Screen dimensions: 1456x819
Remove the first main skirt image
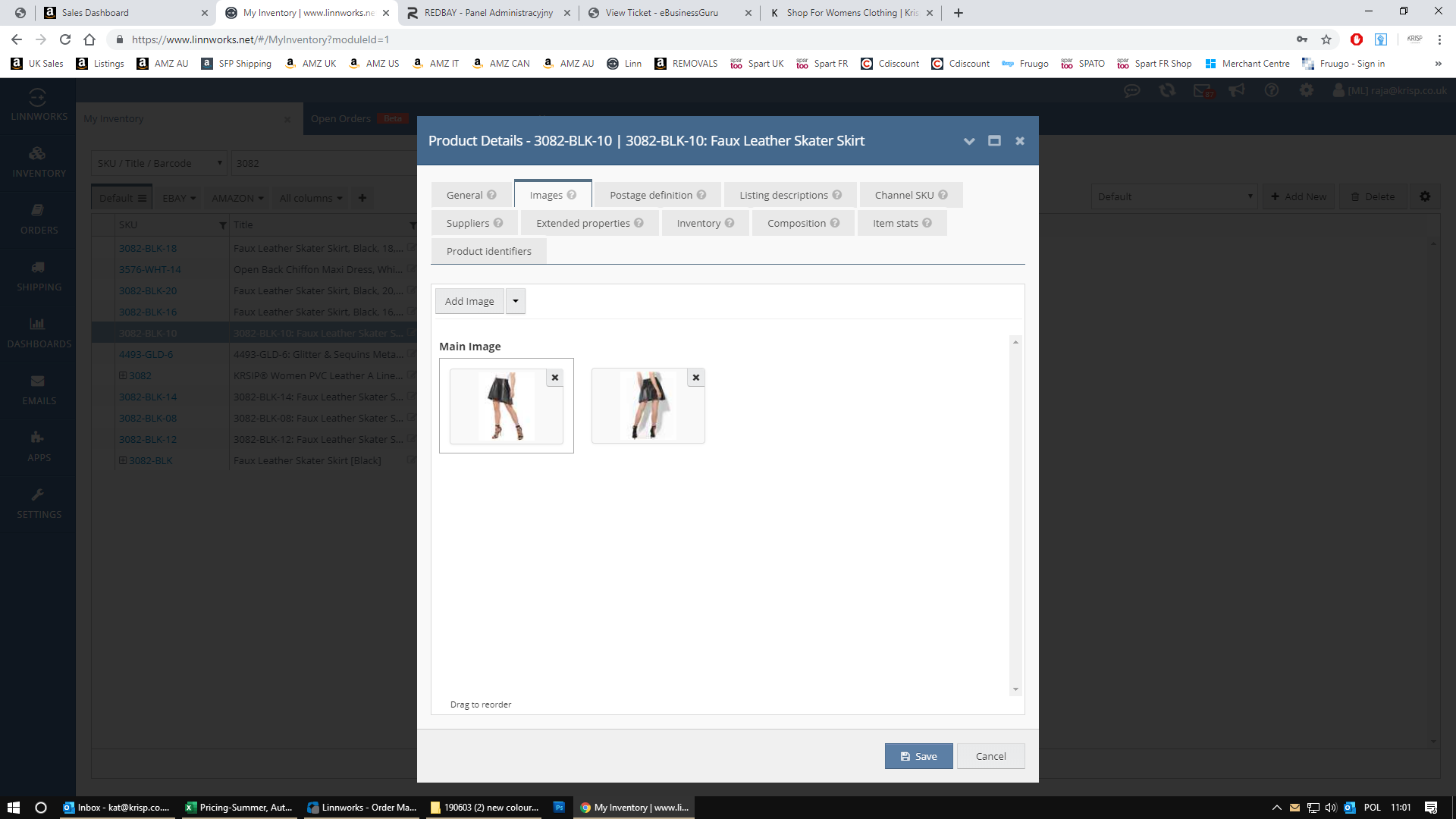coord(555,378)
